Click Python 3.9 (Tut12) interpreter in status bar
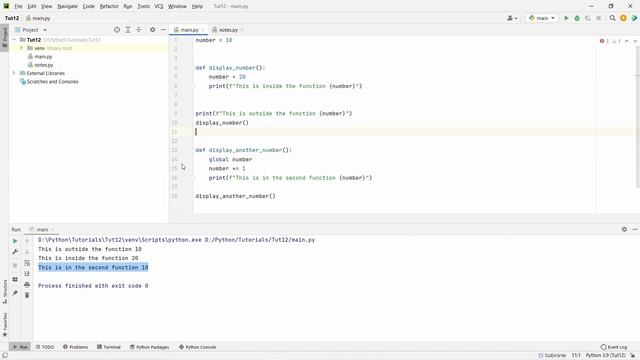 (x=605, y=356)
